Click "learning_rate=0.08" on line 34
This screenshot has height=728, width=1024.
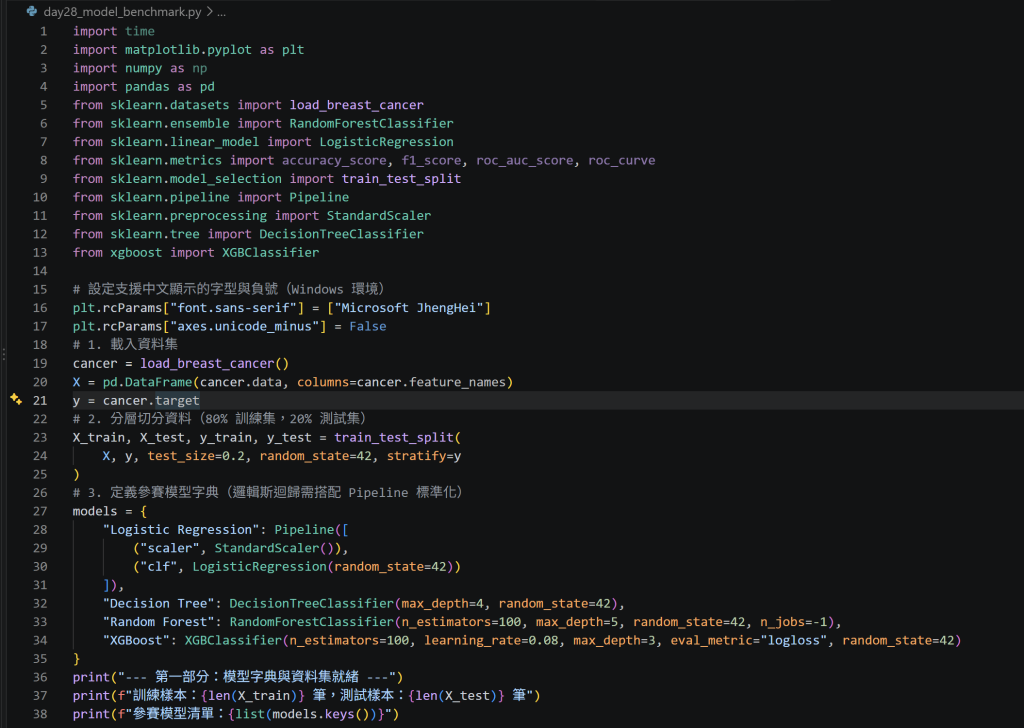(x=491, y=640)
